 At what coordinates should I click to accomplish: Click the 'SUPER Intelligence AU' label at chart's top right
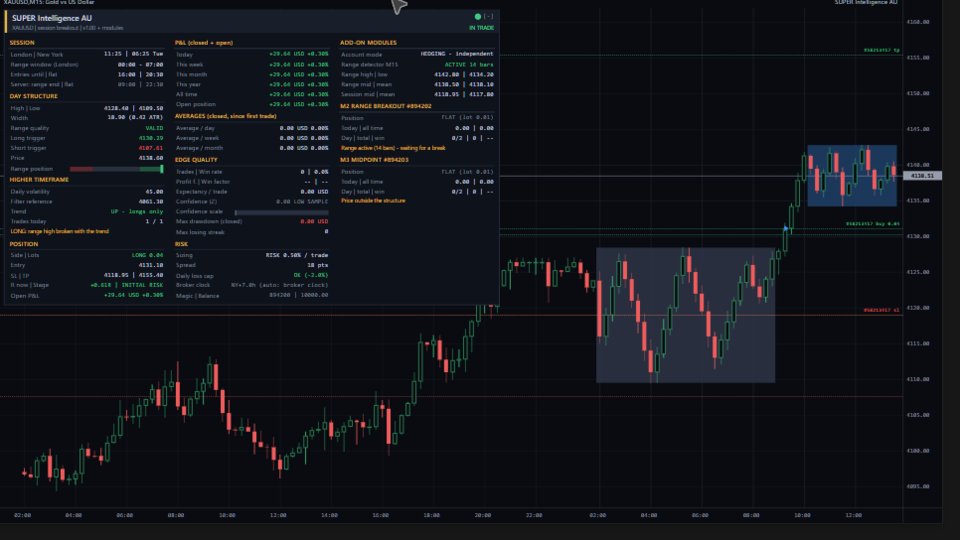[x=866, y=2]
